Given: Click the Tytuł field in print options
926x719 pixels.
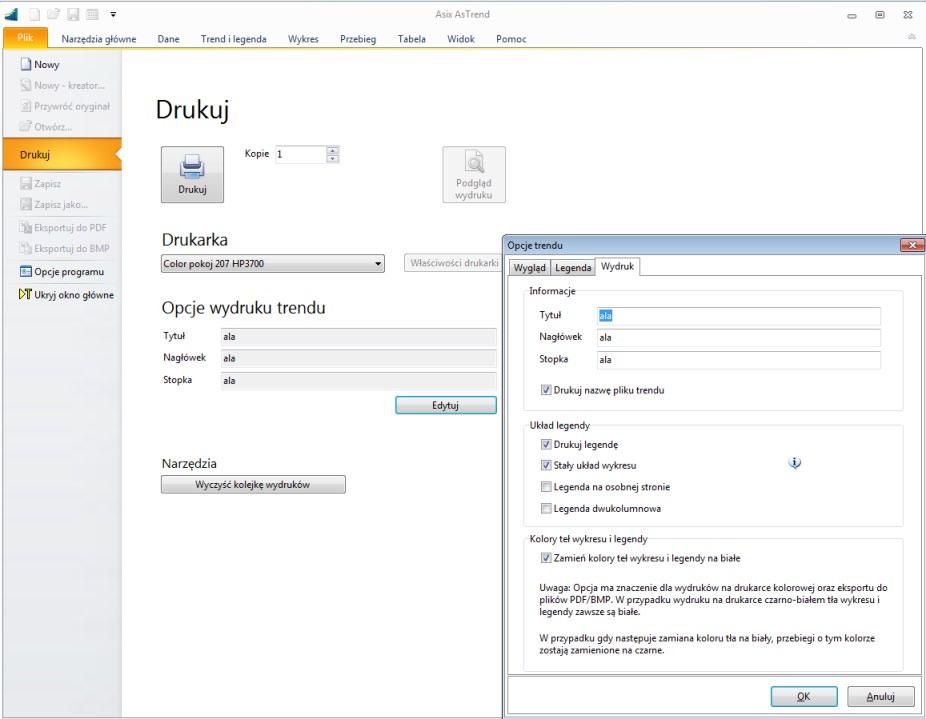Looking at the screenshot, I should (x=358, y=337).
